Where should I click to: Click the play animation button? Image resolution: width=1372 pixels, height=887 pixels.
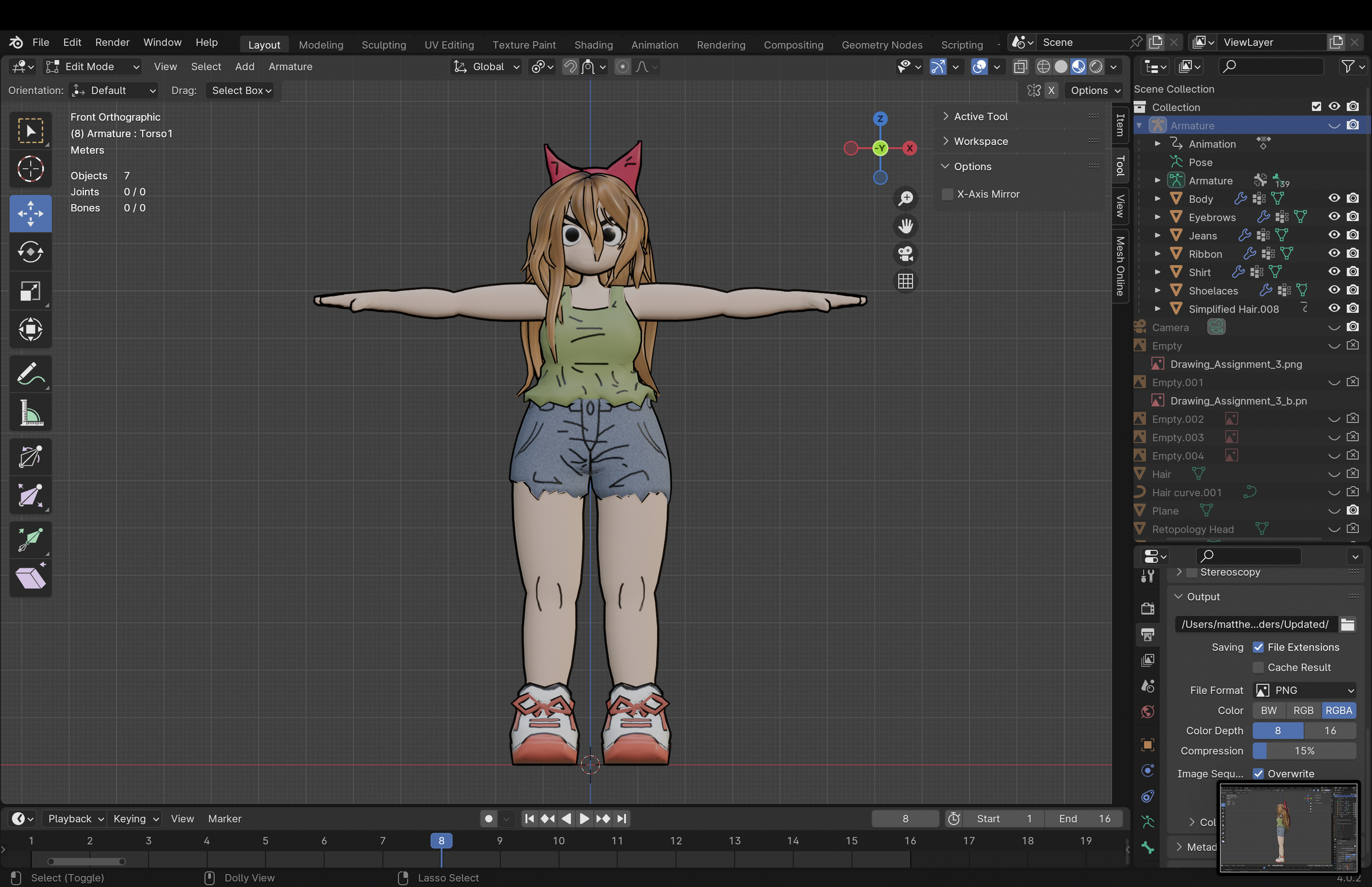(x=584, y=818)
